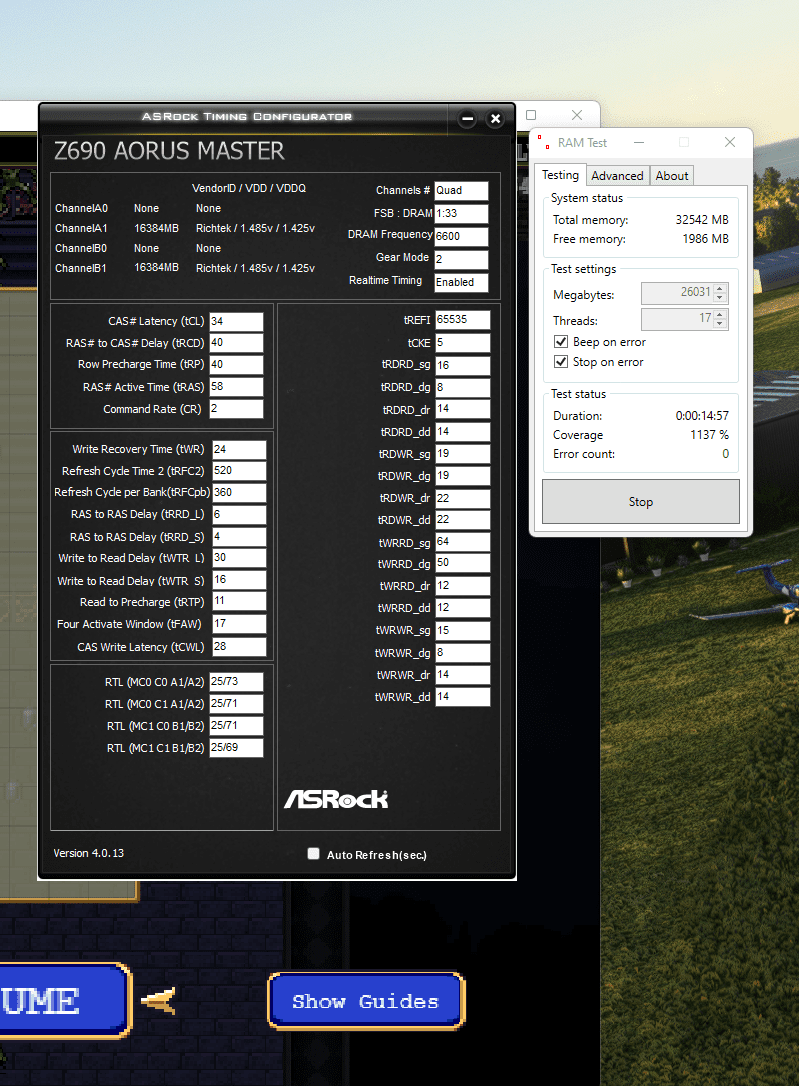Select the tRCD value field

pyautogui.click(x=236, y=343)
